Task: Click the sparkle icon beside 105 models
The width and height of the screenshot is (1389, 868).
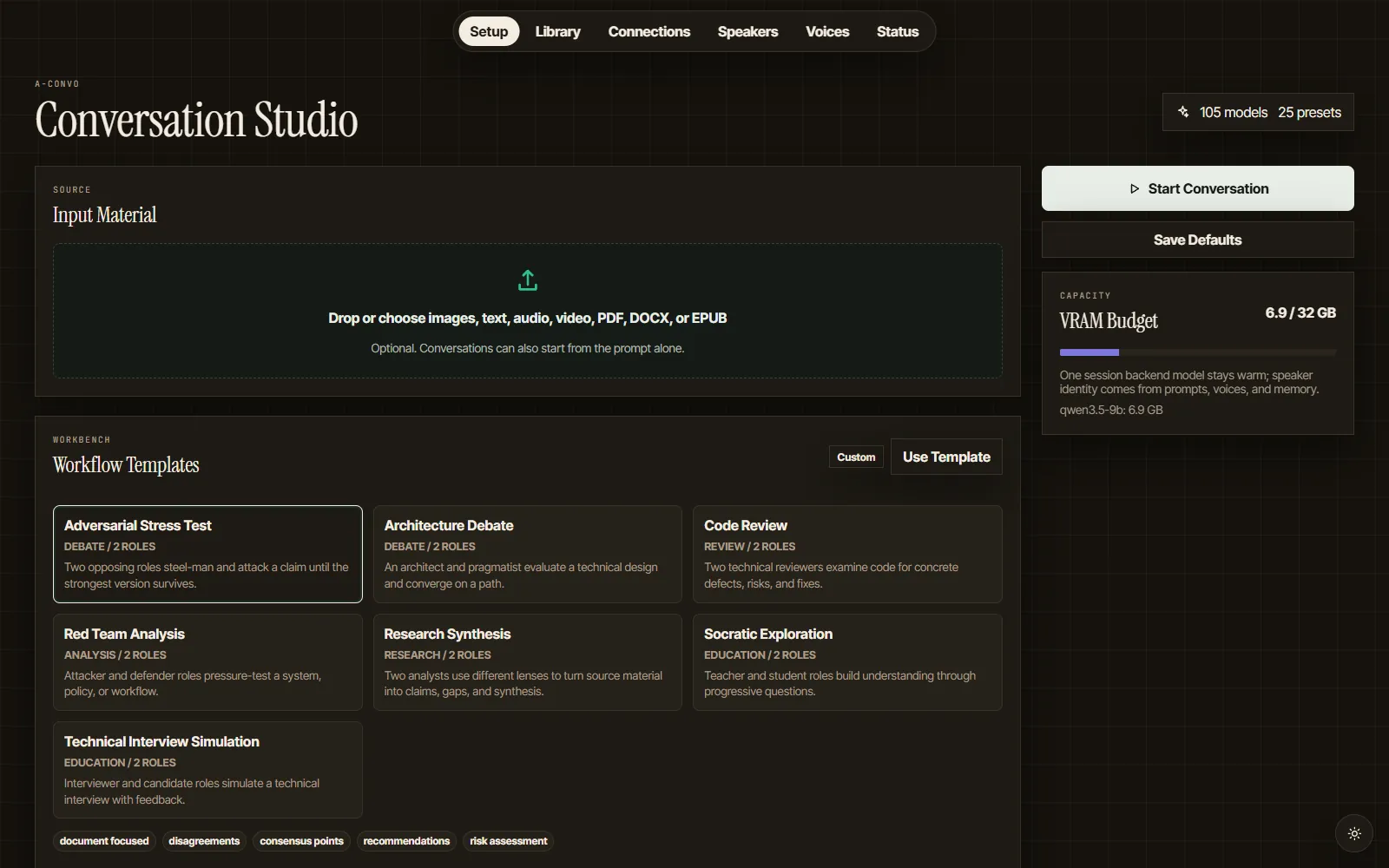Action: coord(1183,112)
